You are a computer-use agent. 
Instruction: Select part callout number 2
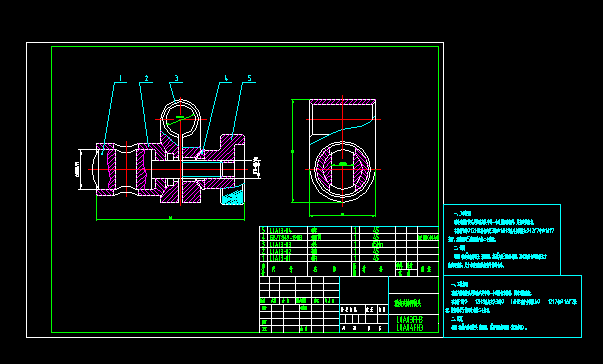(146, 78)
